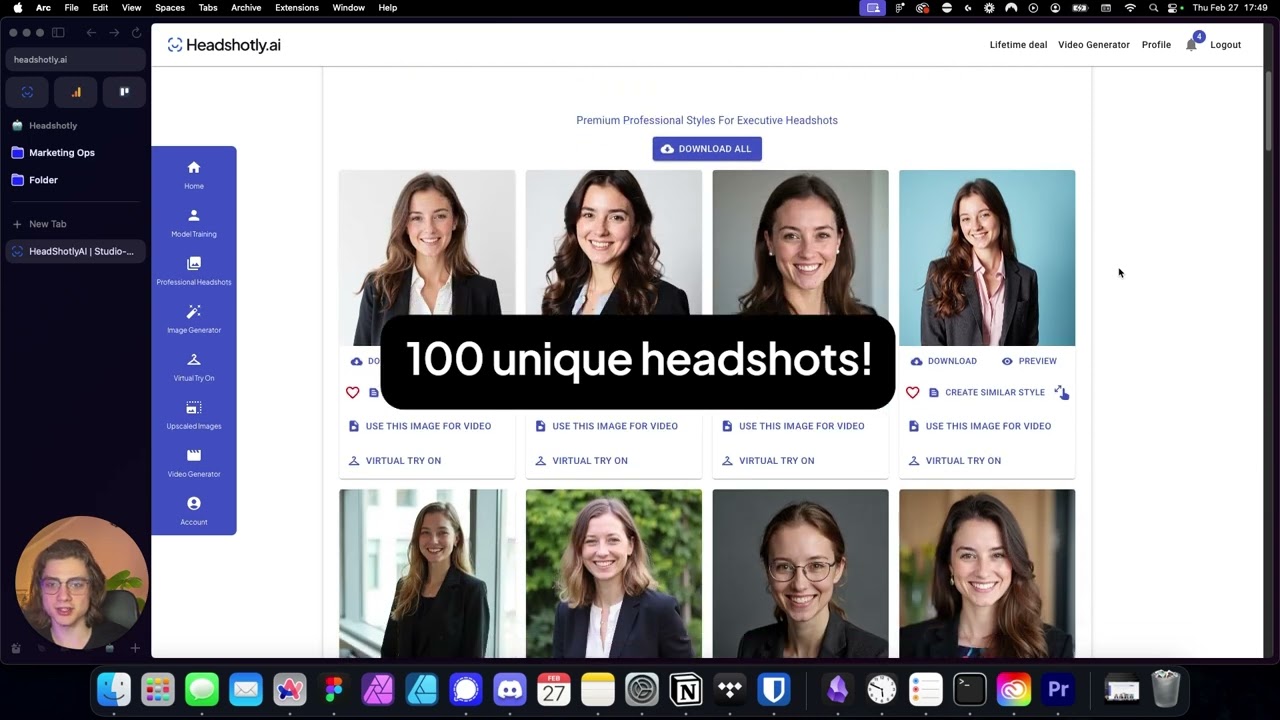Launch Discord from the dock

[x=510, y=689]
